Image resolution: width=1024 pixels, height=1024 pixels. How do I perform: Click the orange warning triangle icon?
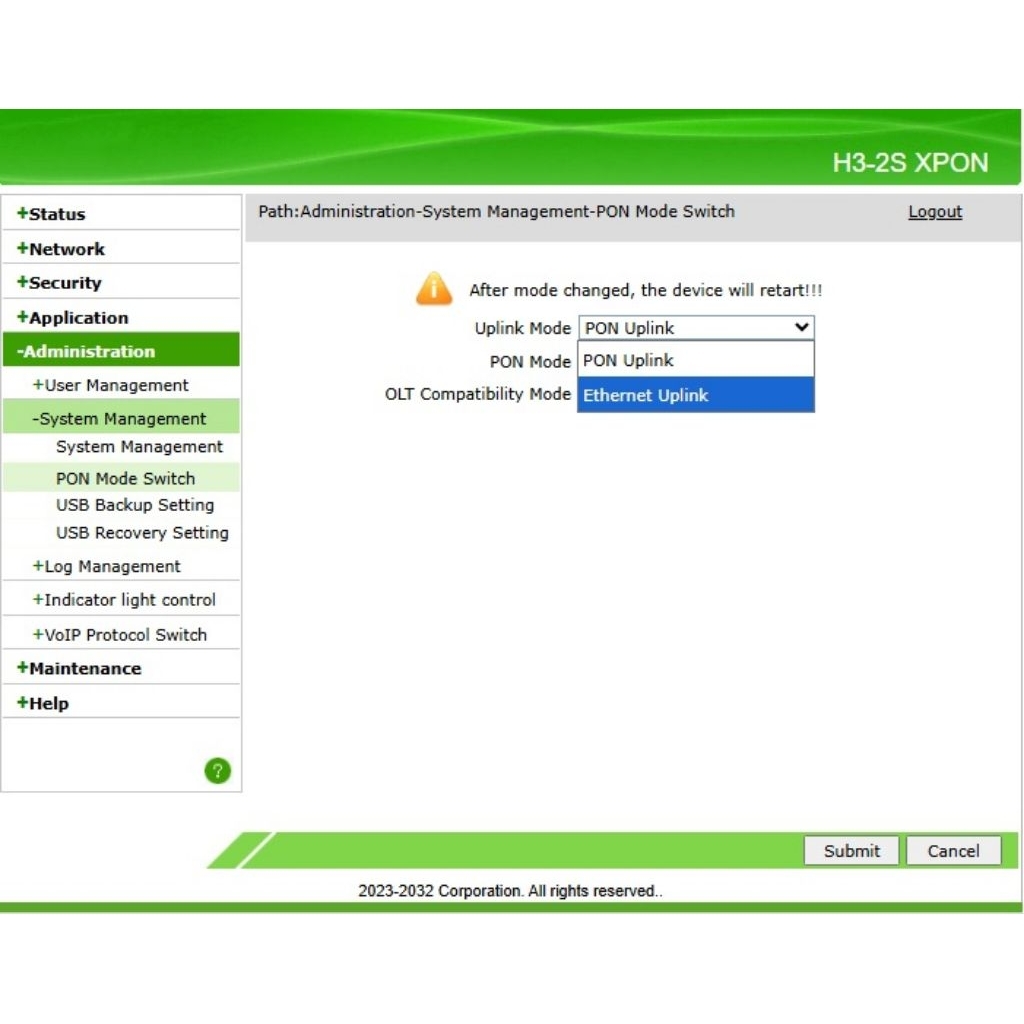[x=434, y=289]
